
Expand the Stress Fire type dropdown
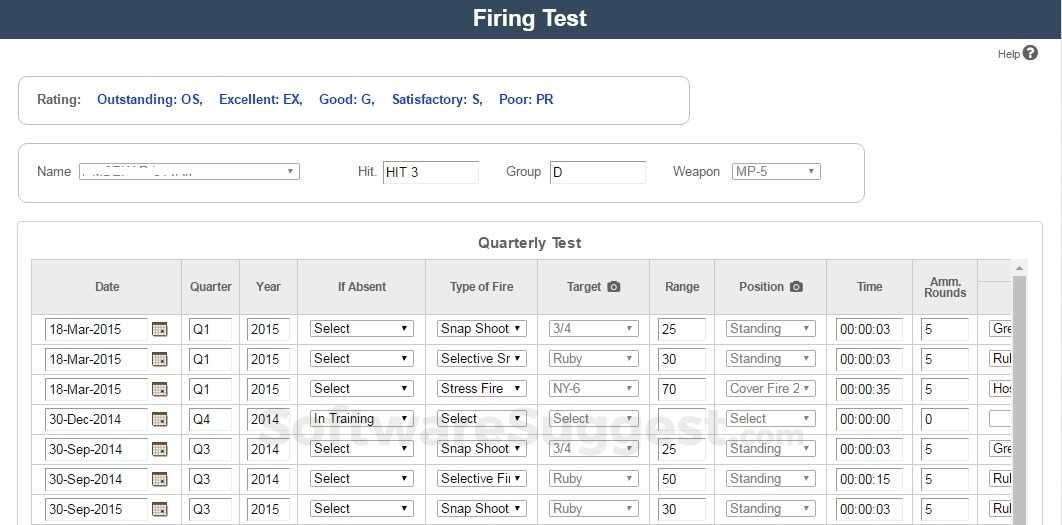pos(481,389)
